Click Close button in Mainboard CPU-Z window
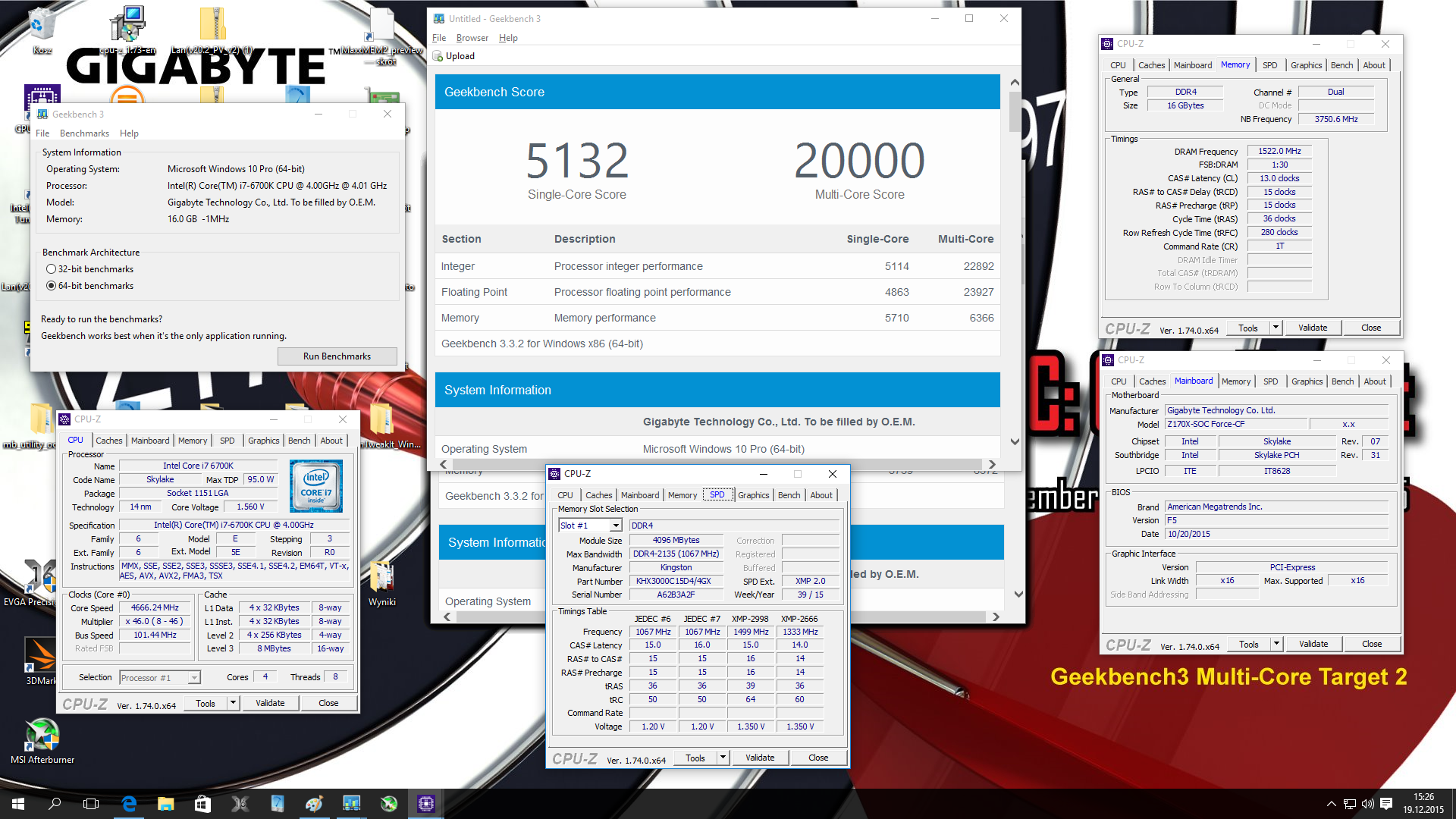Image resolution: width=1456 pixels, height=819 pixels. [x=1372, y=644]
